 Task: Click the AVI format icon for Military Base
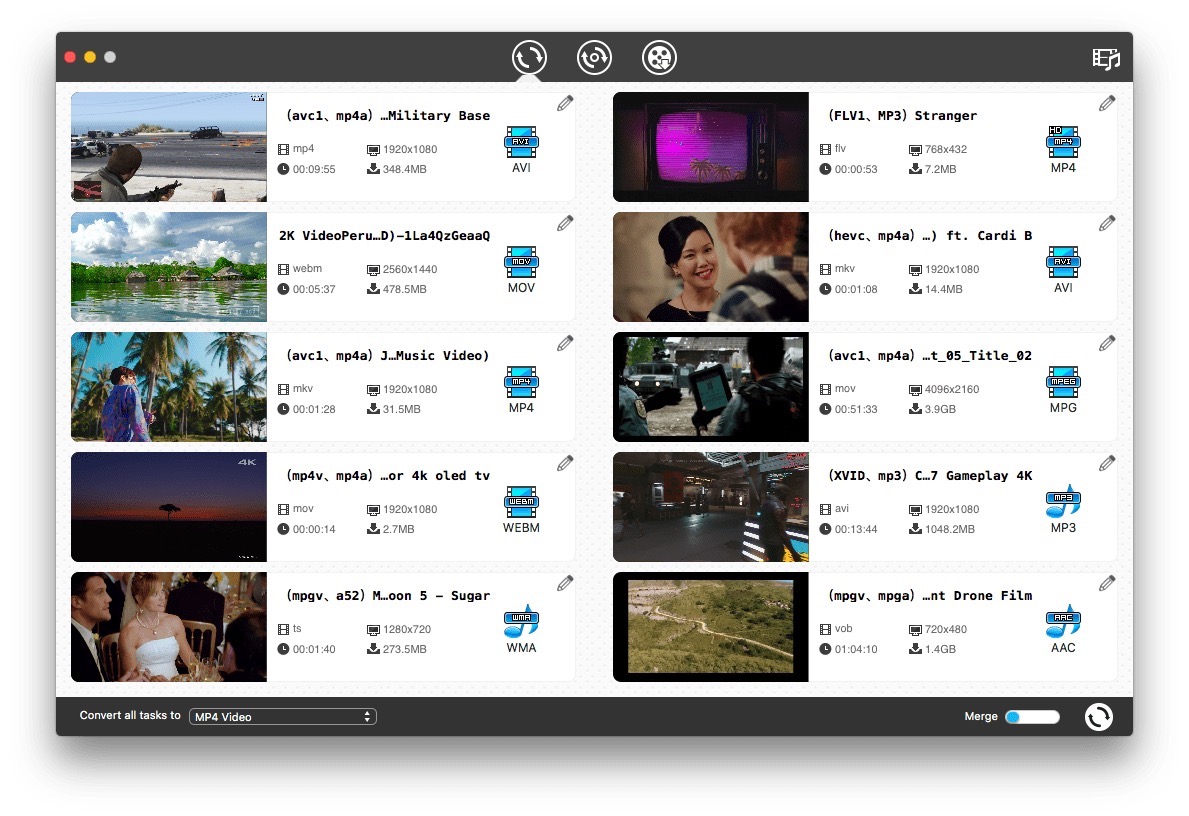point(521,143)
